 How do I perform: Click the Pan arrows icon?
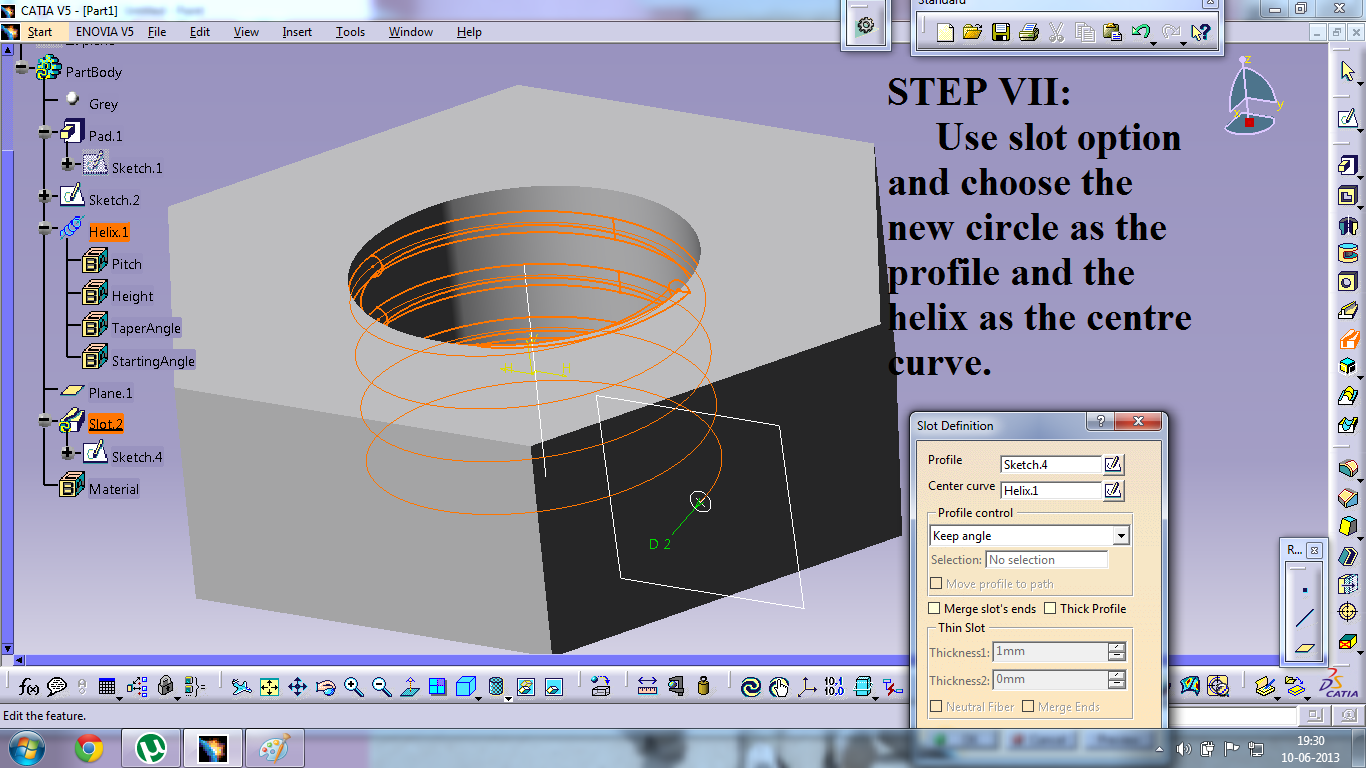pos(297,686)
